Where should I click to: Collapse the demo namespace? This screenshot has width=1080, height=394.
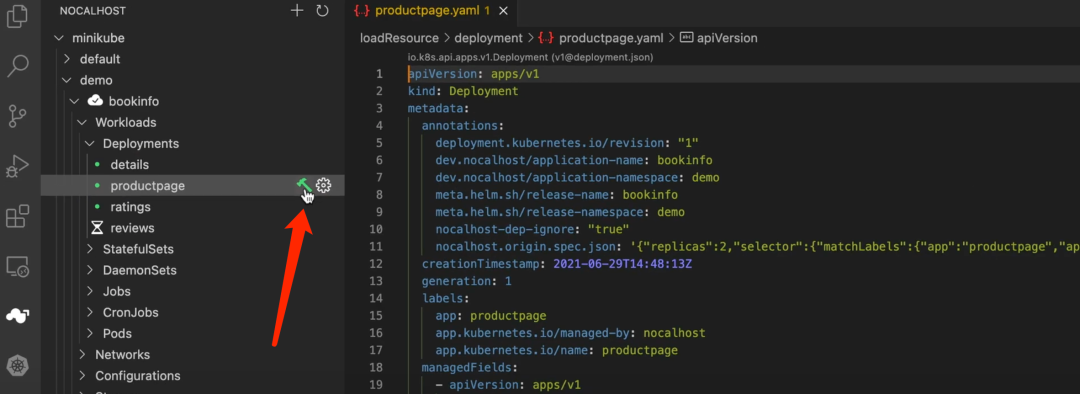[67, 81]
